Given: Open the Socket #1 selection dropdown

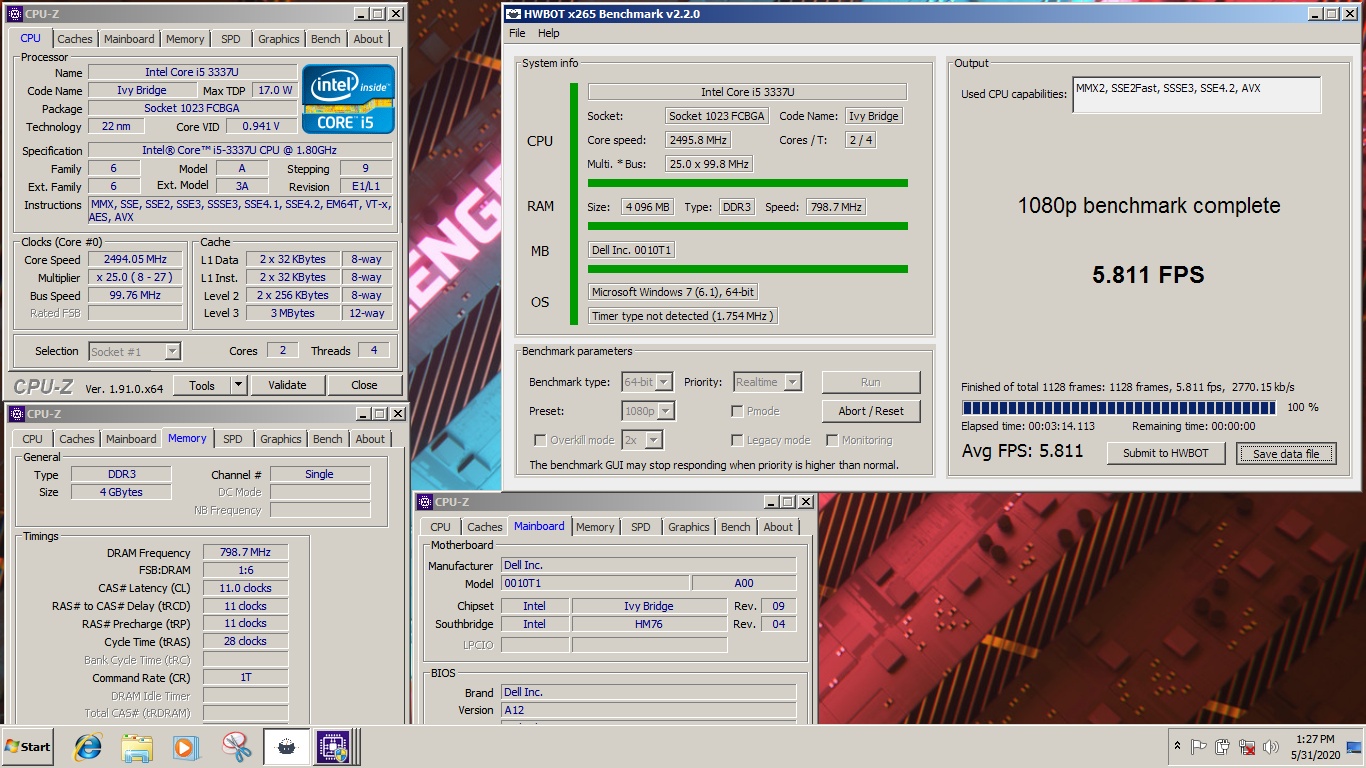Looking at the screenshot, I should (172, 351).
